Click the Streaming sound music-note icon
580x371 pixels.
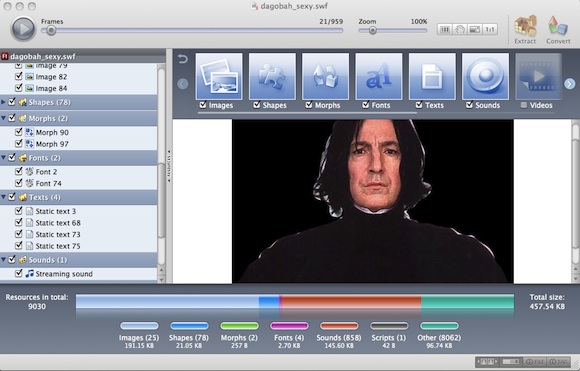(30, 274)
